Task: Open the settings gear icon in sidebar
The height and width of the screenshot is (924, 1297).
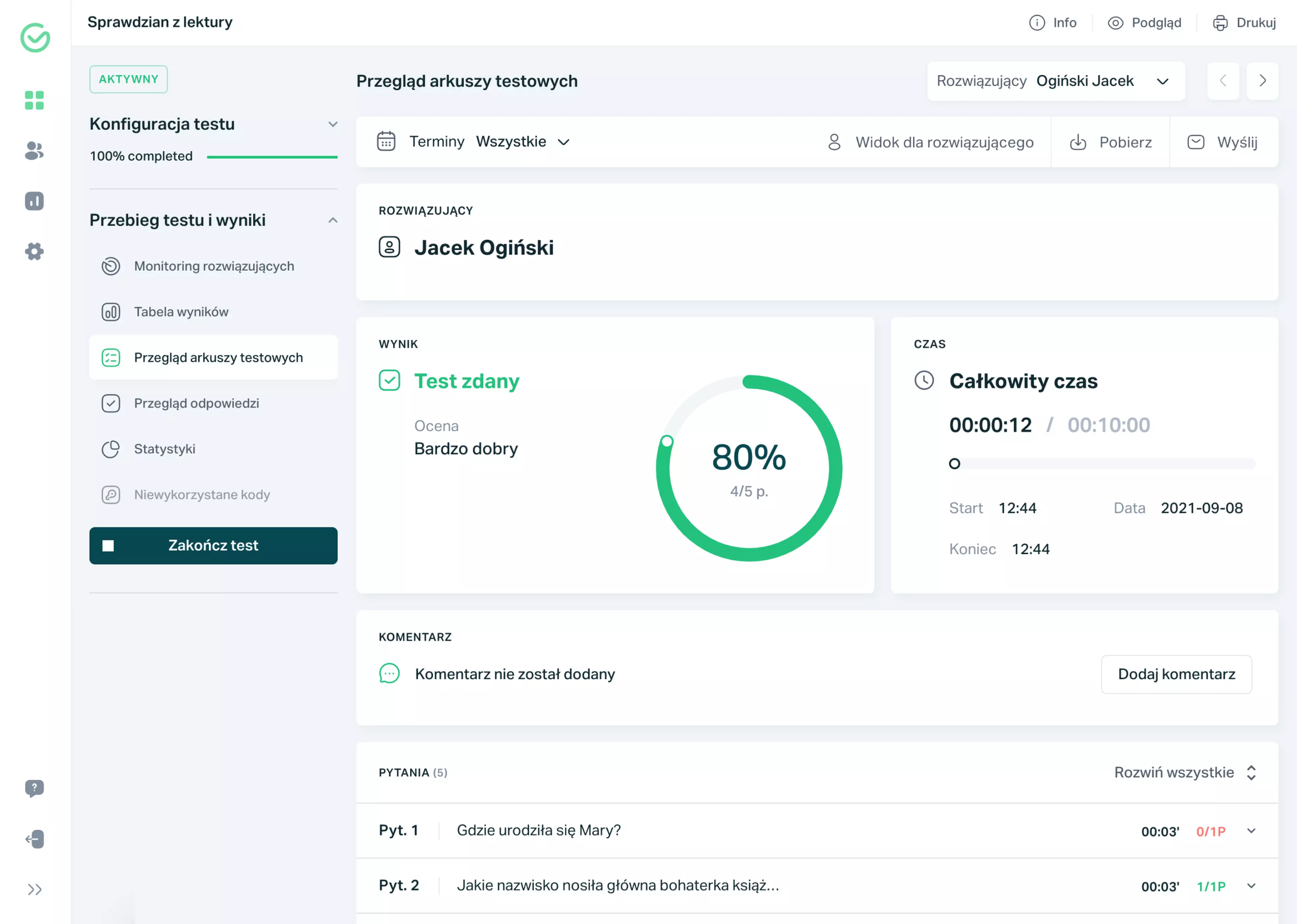Action: pyautogui.click(x=34, y=251)
